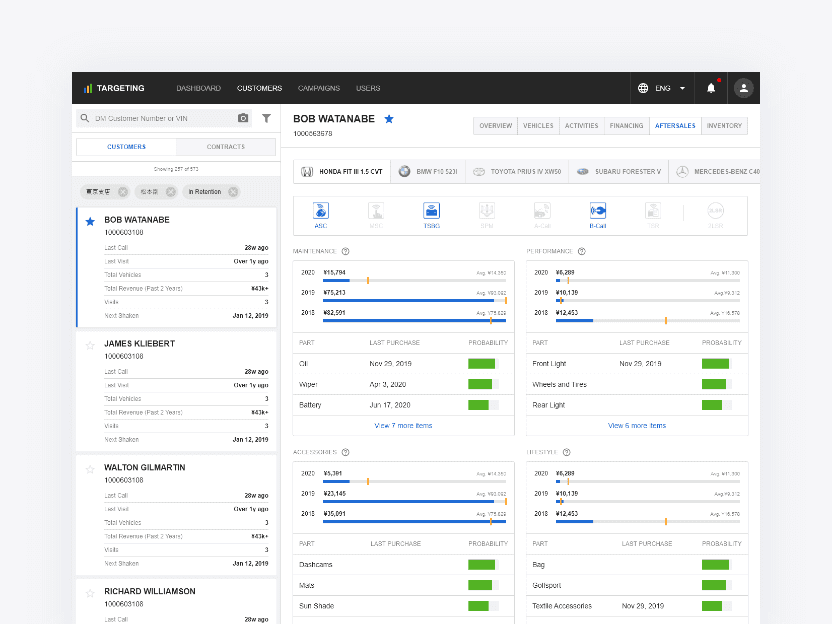Select the Textile Accessories row in Lifestyle

(x=637, y=606)
